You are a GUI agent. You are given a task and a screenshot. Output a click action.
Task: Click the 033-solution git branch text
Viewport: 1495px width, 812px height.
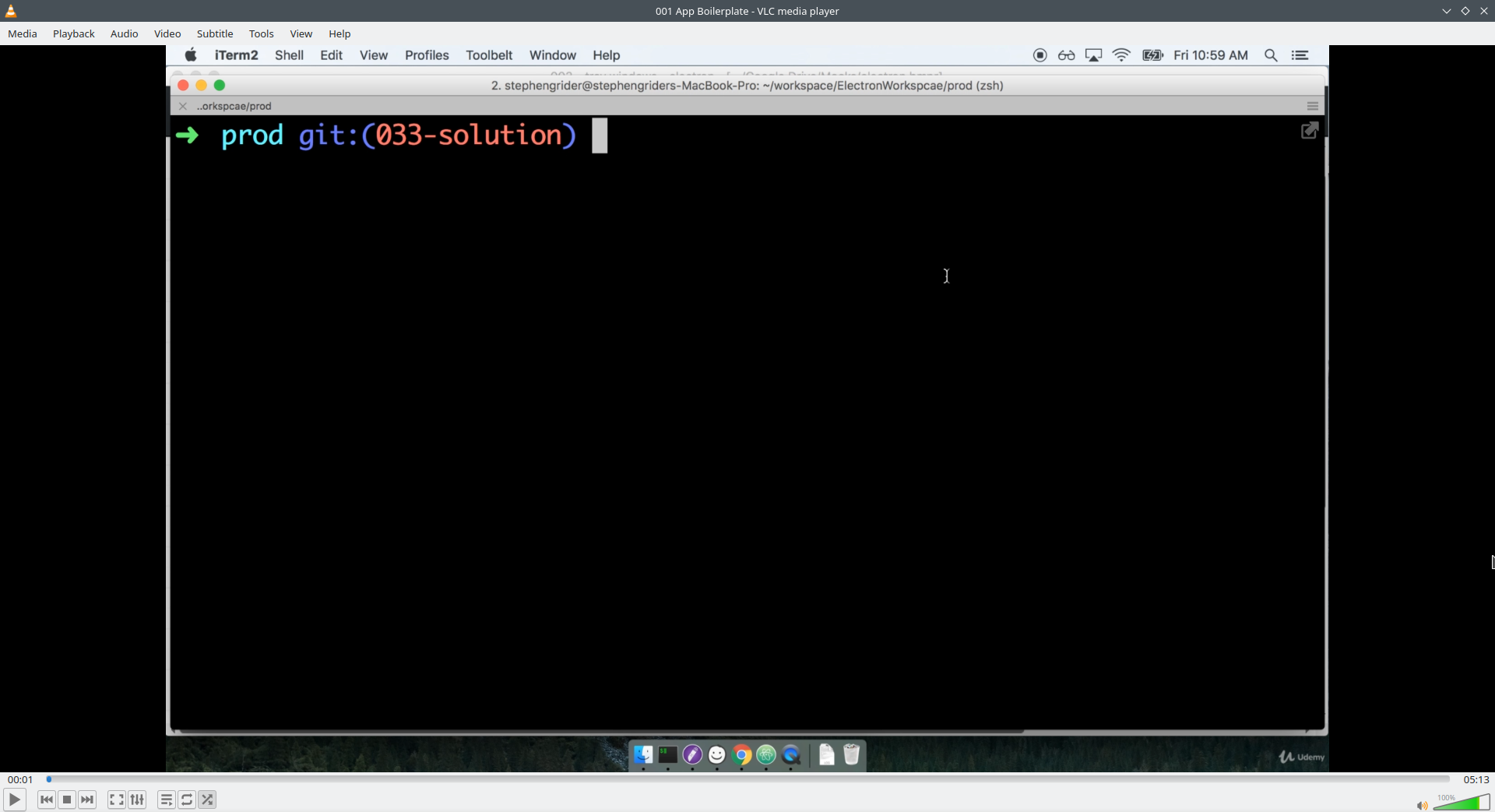coord(469,135)
